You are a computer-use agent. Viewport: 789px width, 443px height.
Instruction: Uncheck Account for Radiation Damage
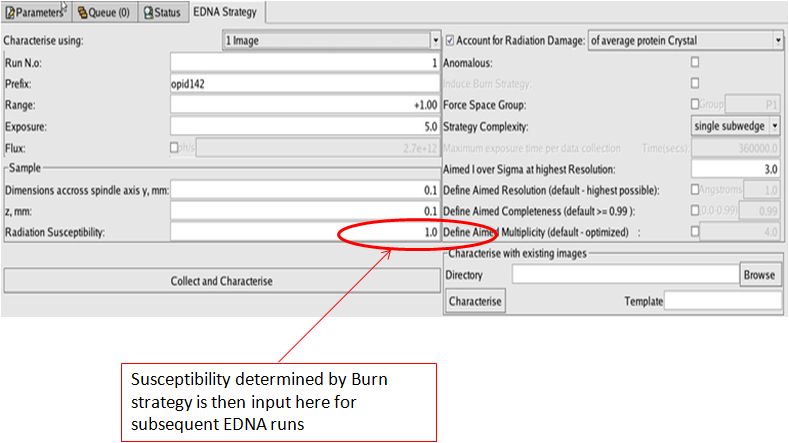[x=450, y=40]
